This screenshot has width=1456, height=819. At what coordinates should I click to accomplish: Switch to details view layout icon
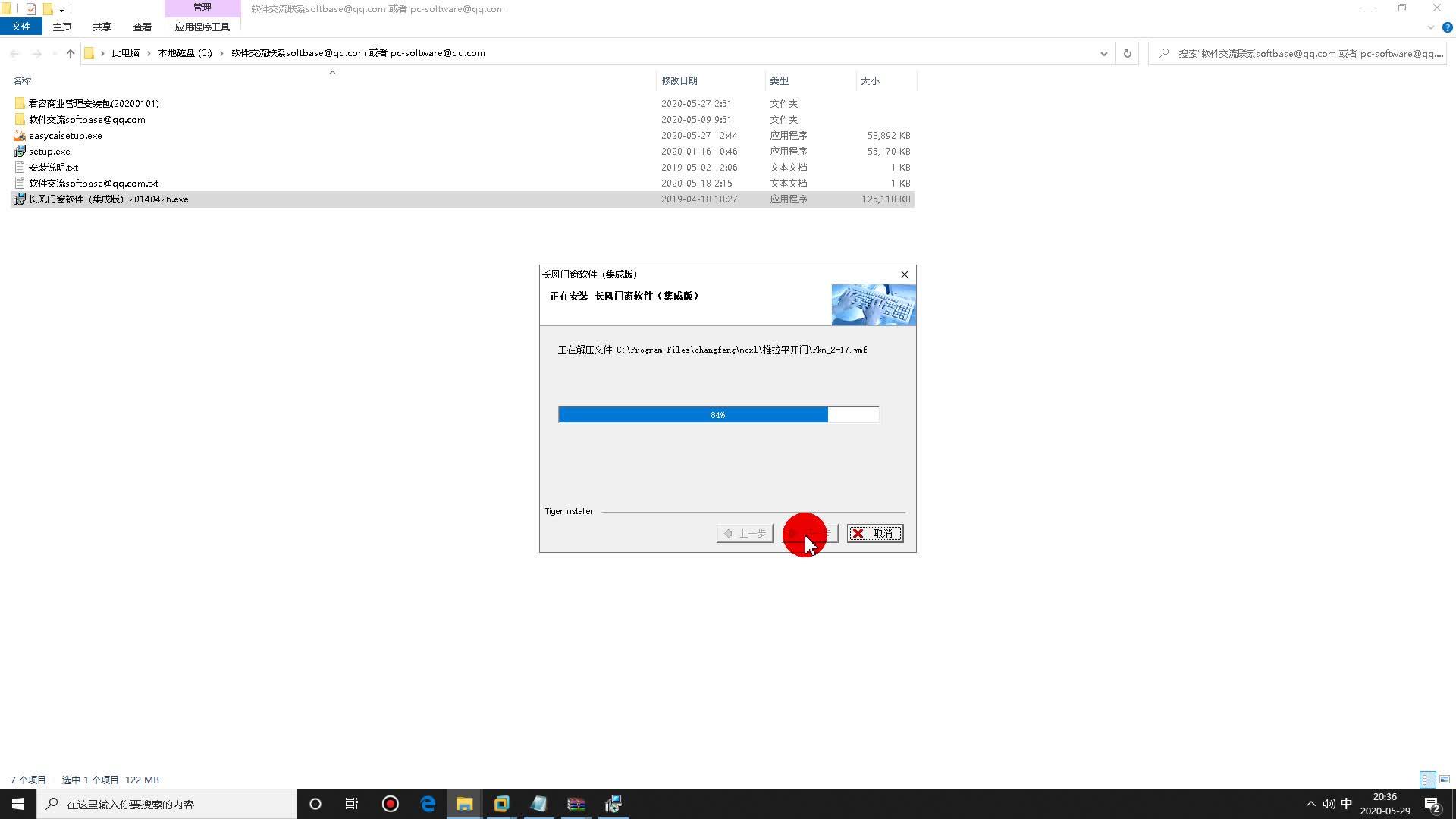[x=1428, y=780]
